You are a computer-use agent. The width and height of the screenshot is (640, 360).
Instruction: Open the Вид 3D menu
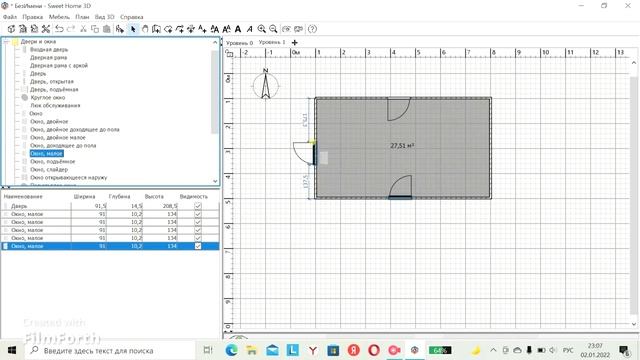104,17
